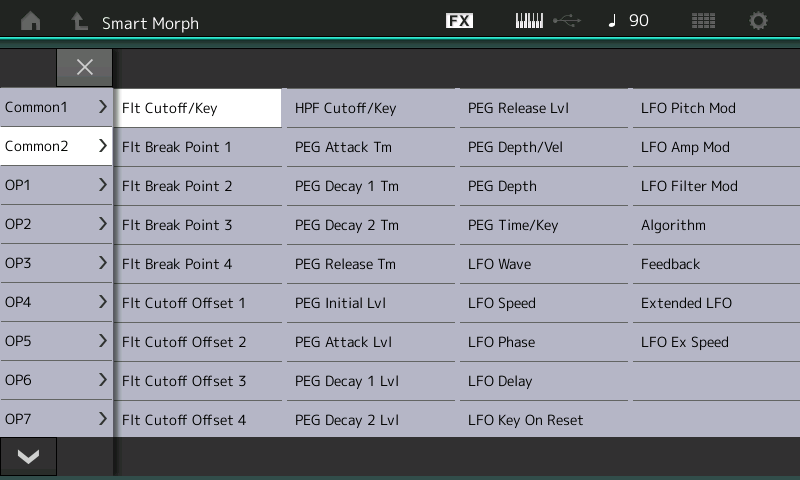800x480 pixels.
Task: Click the exit up-arrow icon
Action: click(78, 21)
